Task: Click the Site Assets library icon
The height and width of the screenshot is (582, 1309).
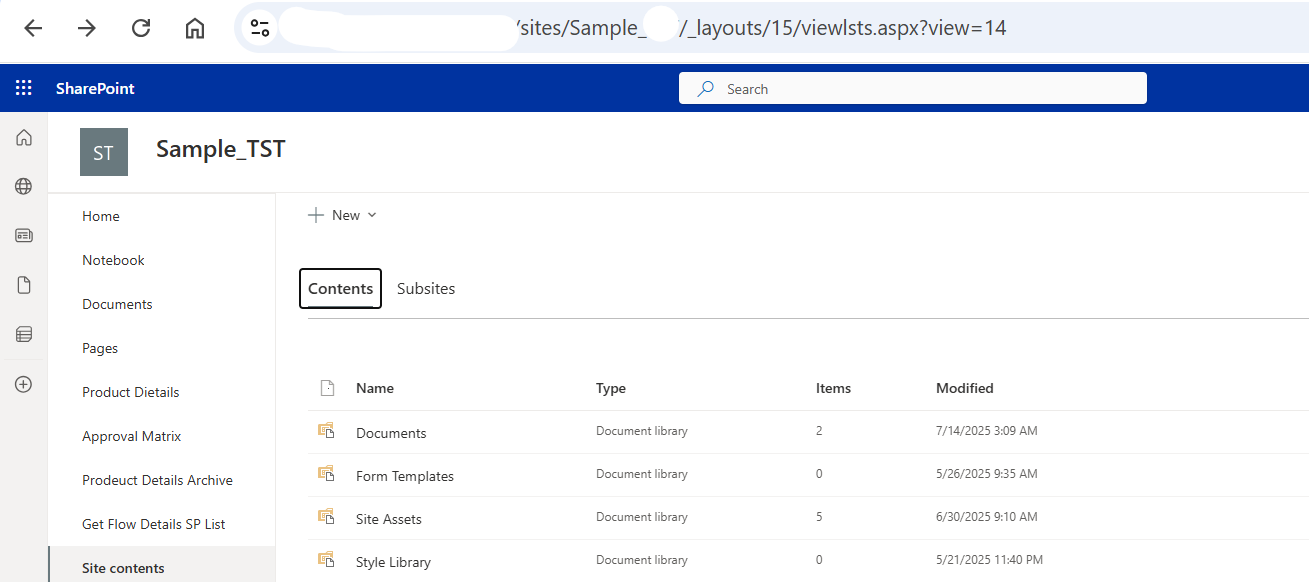Action: (x=325, y=517)
